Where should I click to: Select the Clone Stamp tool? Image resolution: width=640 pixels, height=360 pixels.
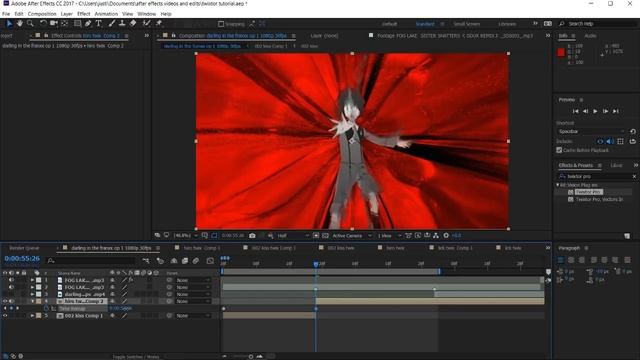(x=122, y=24)
